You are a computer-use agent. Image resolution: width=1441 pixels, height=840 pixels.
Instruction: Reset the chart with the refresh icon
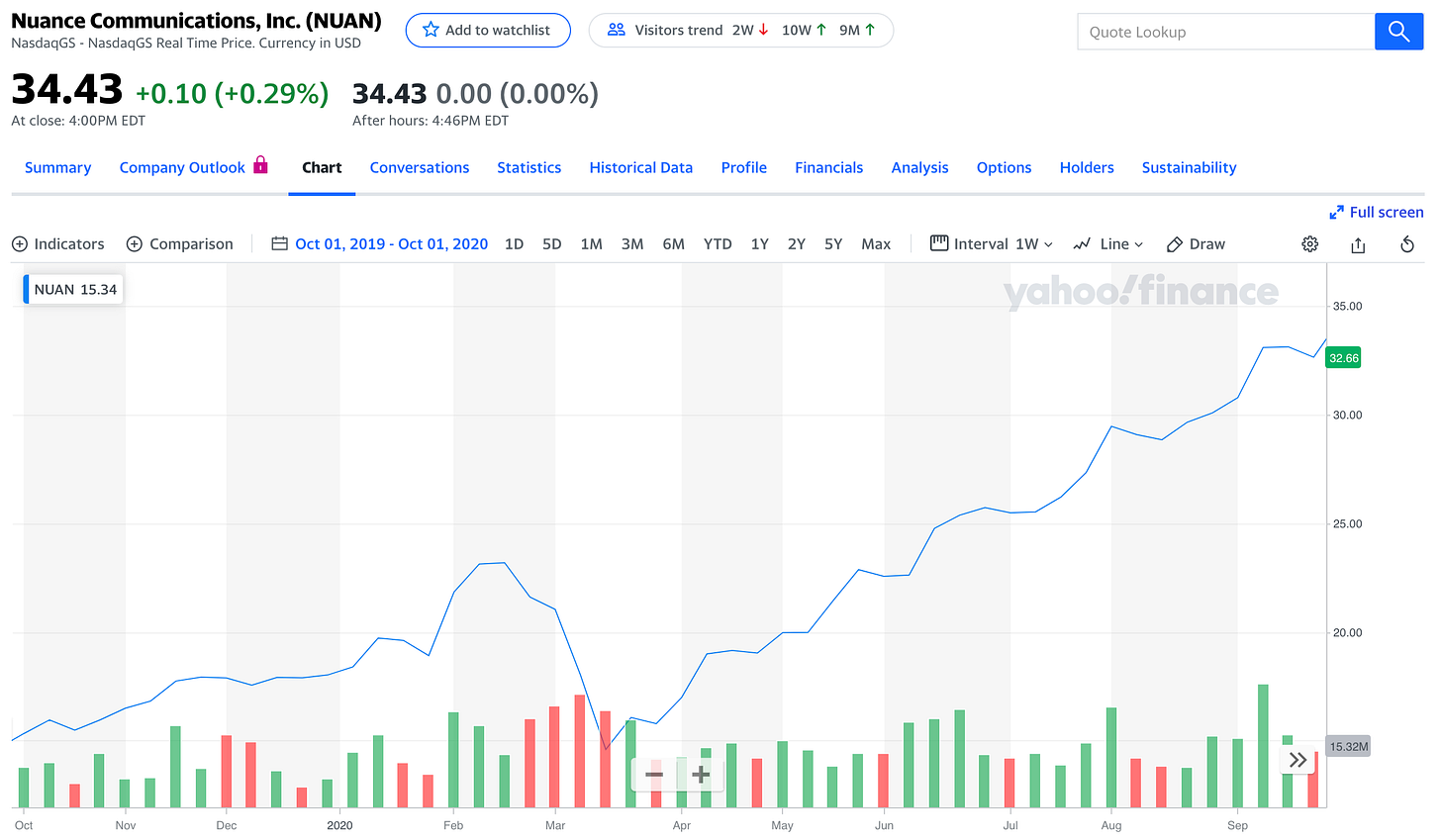(x=1406, y=244)
